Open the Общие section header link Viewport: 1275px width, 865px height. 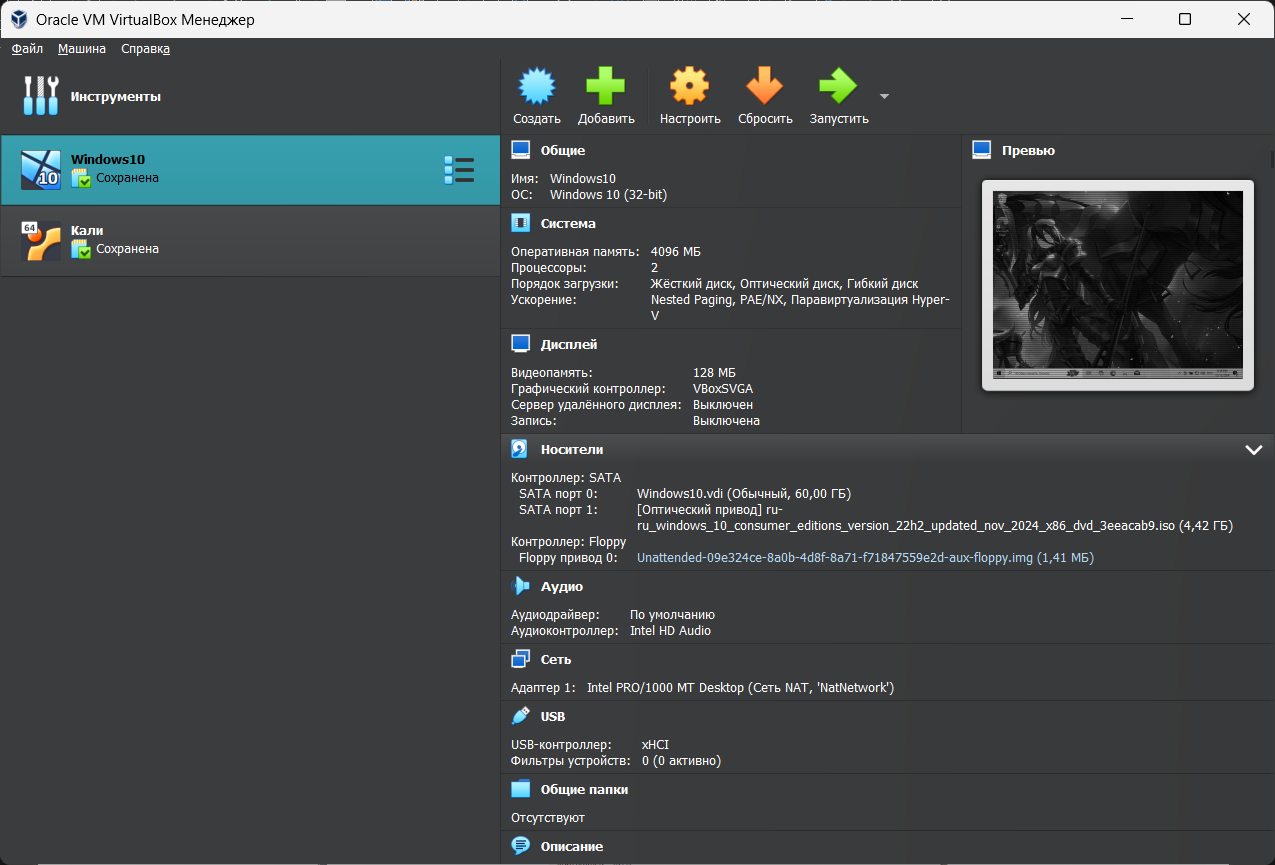click(x=563, y=150)
